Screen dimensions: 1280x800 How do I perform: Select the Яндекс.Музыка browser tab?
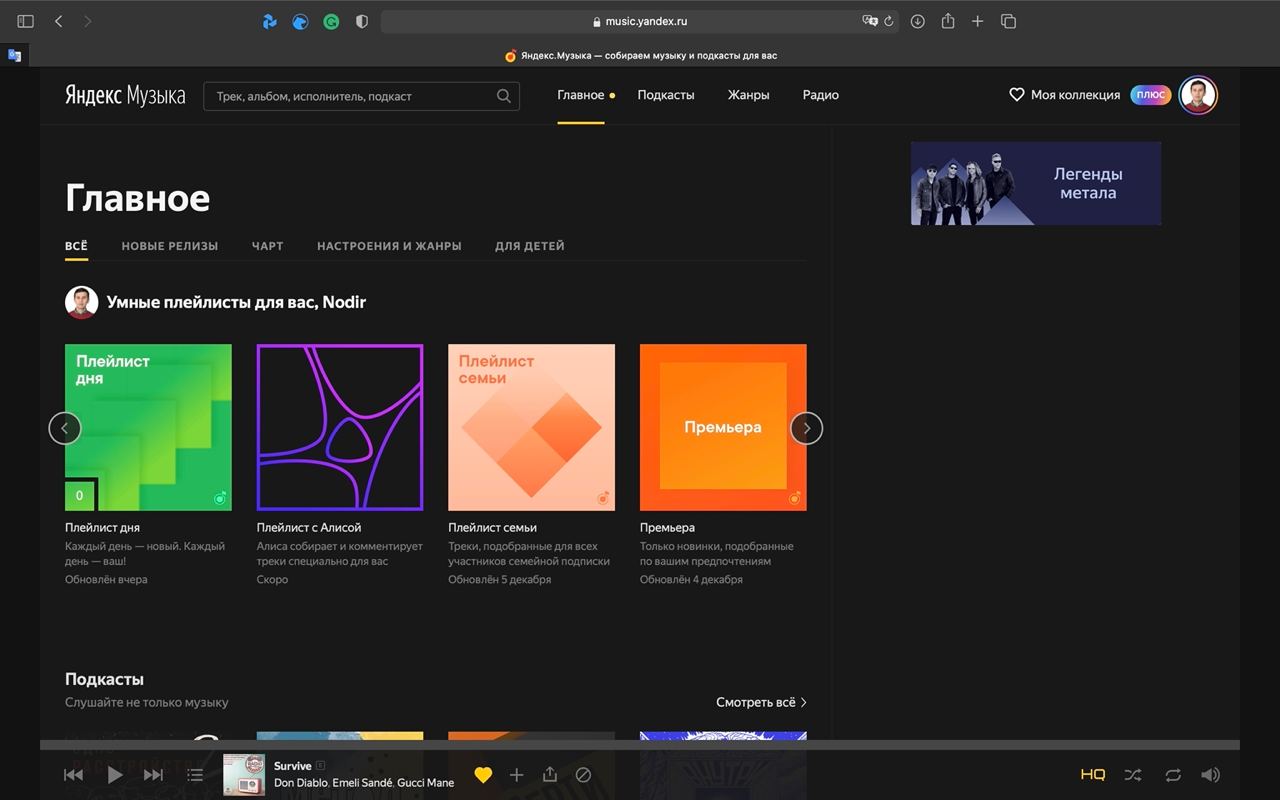[x=640, y=56]
